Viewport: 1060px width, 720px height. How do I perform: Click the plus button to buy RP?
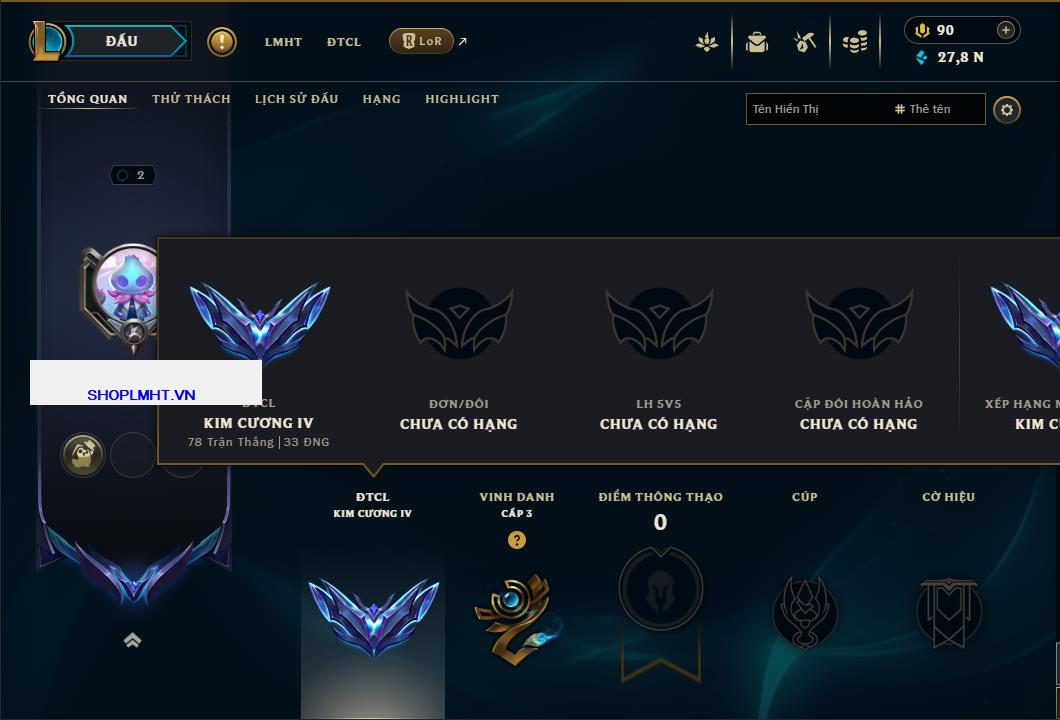[x=1006, y=30]
